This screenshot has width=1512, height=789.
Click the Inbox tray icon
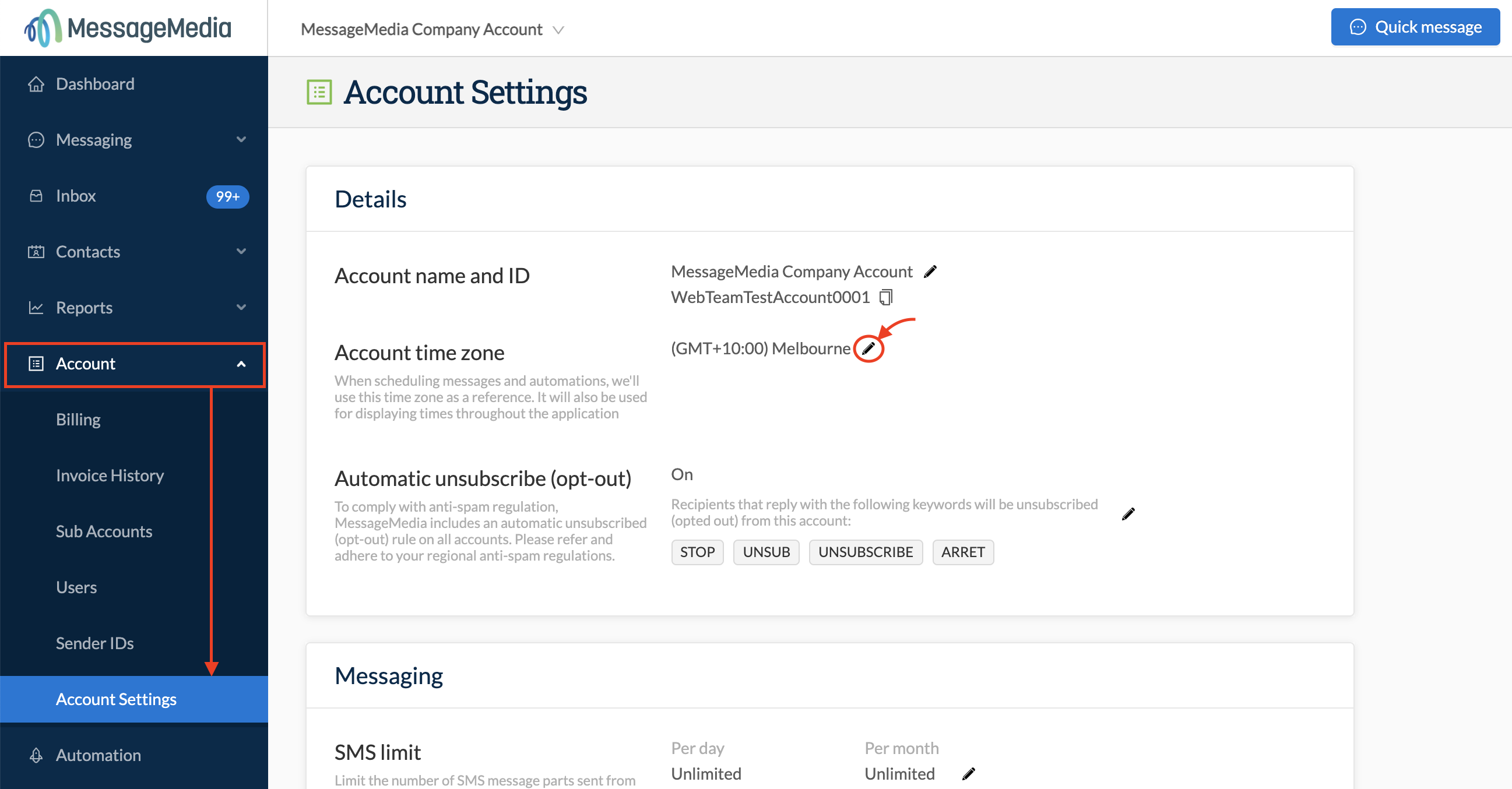(x=36, y=196)
